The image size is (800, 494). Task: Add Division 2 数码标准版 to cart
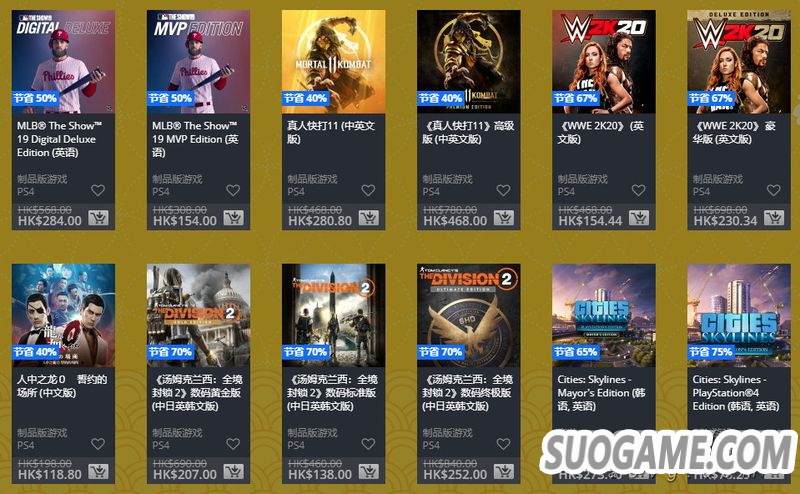point(368,472)
